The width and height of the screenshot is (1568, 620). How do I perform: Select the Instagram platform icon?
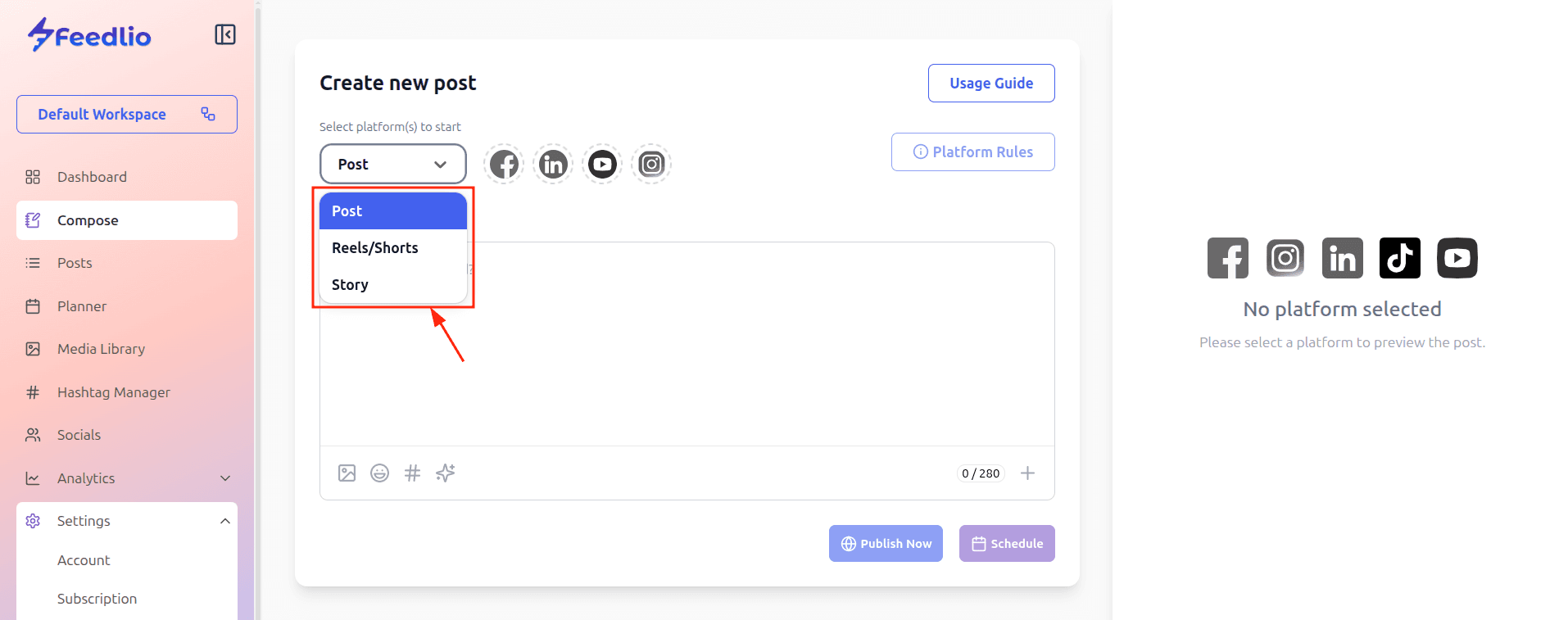pos(651,165)
